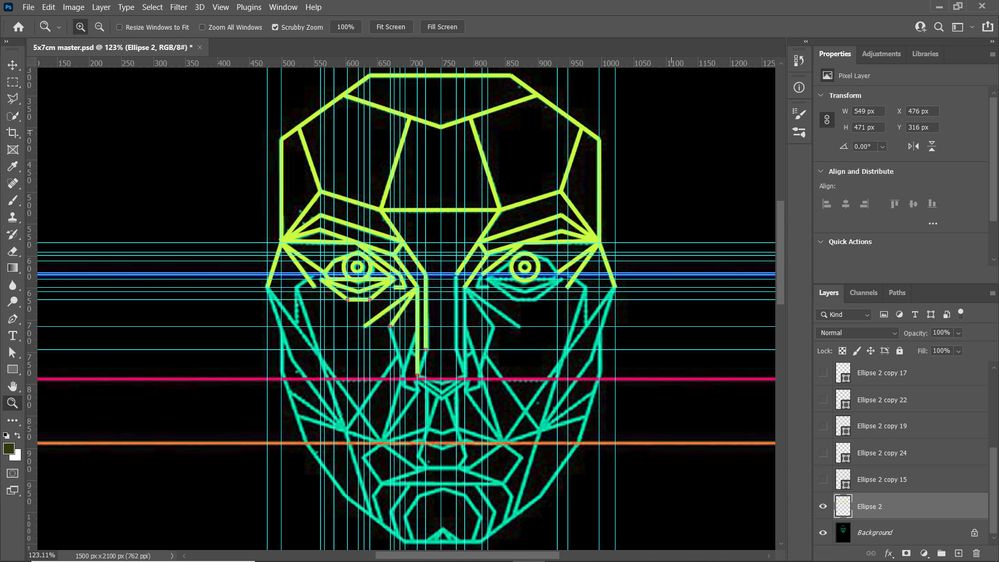Delete layer using the trash icon
The image size is (999, 562).
(x=976, y=553)
